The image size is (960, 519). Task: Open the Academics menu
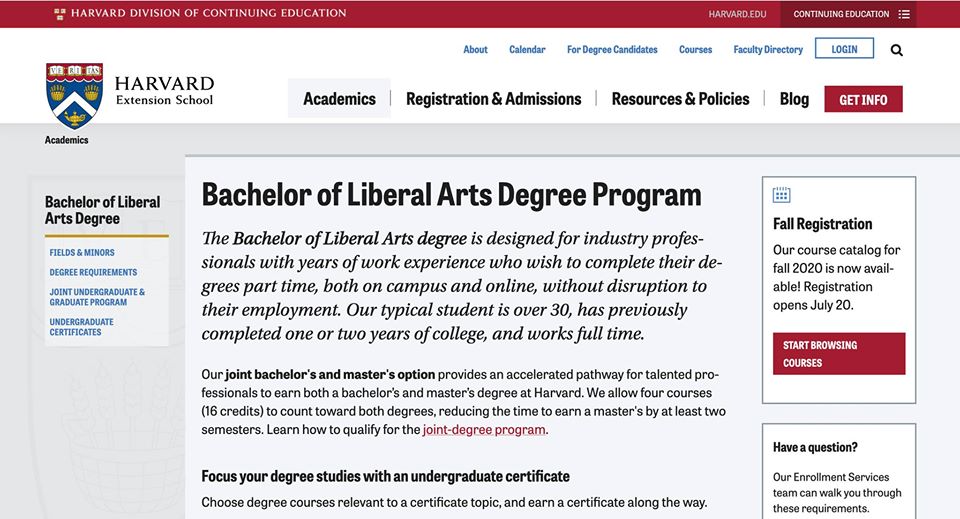(339, 99)
